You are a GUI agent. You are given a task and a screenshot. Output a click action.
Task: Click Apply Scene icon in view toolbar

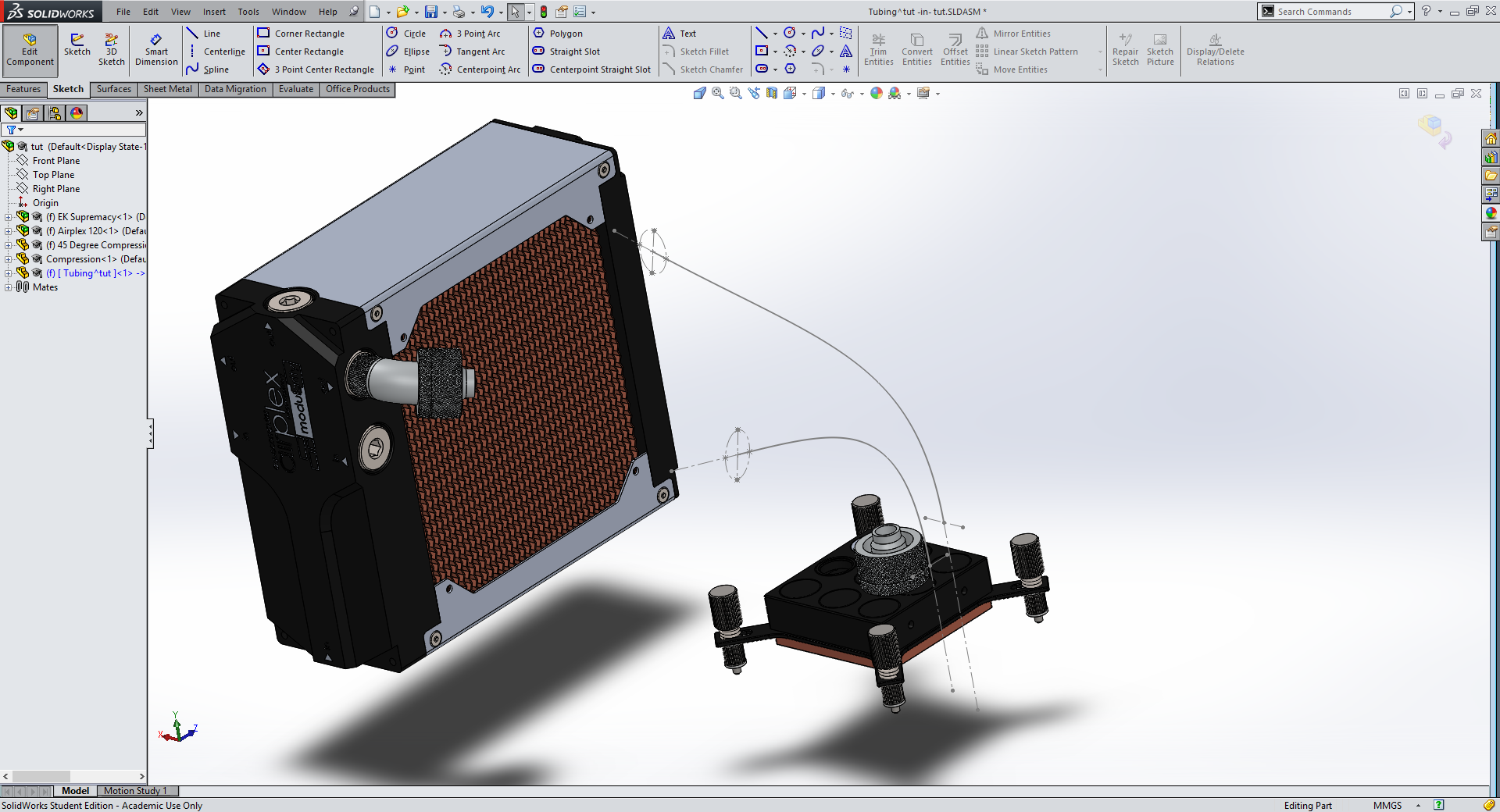point(895,94)
